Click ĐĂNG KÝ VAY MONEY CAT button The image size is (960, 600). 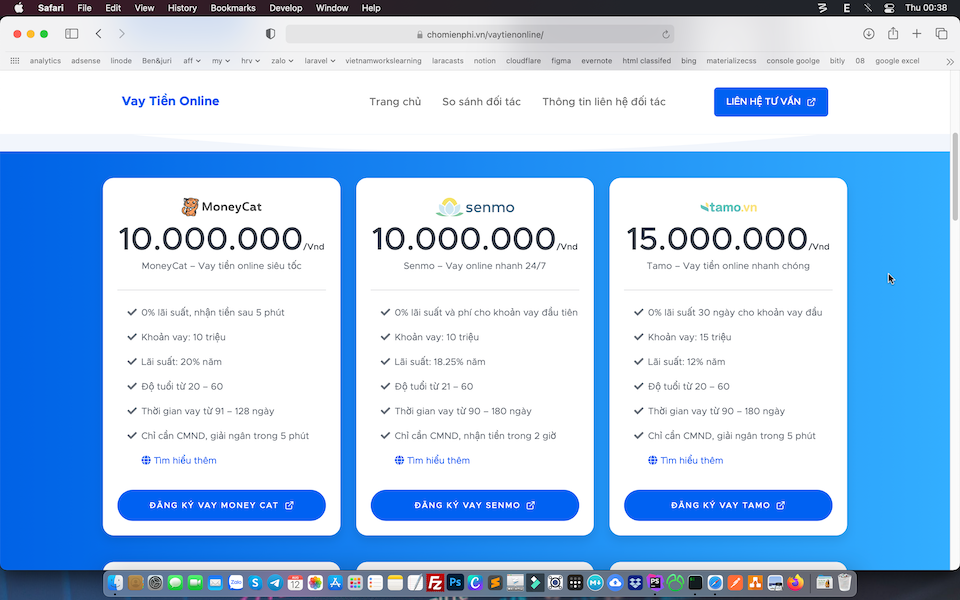click(x=222, y=505)
